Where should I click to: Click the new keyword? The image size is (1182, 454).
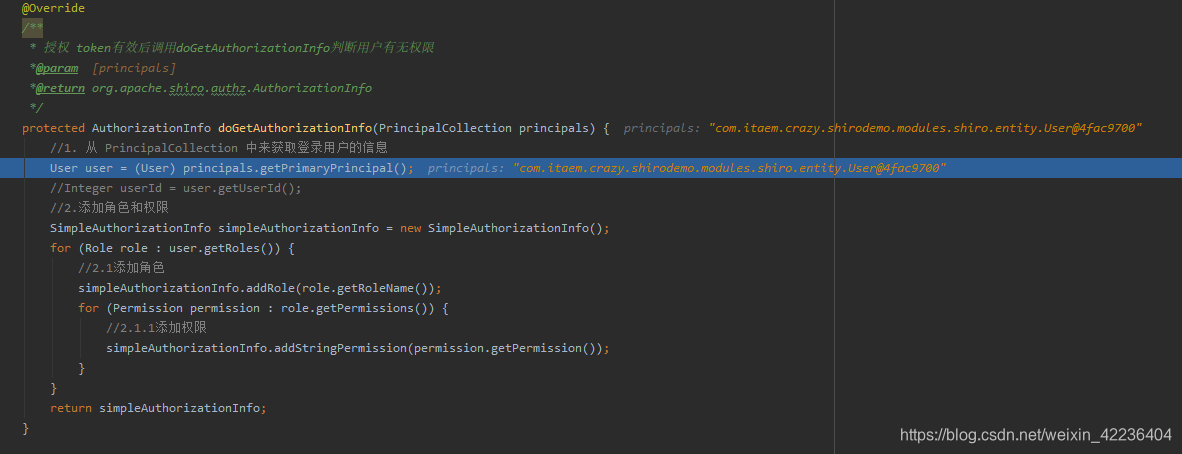(411, 229)
